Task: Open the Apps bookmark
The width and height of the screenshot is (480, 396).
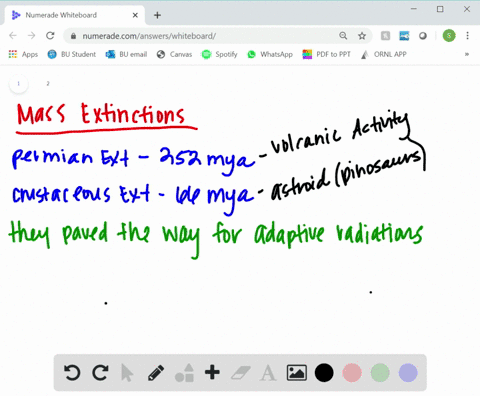Action: point(23,54)
